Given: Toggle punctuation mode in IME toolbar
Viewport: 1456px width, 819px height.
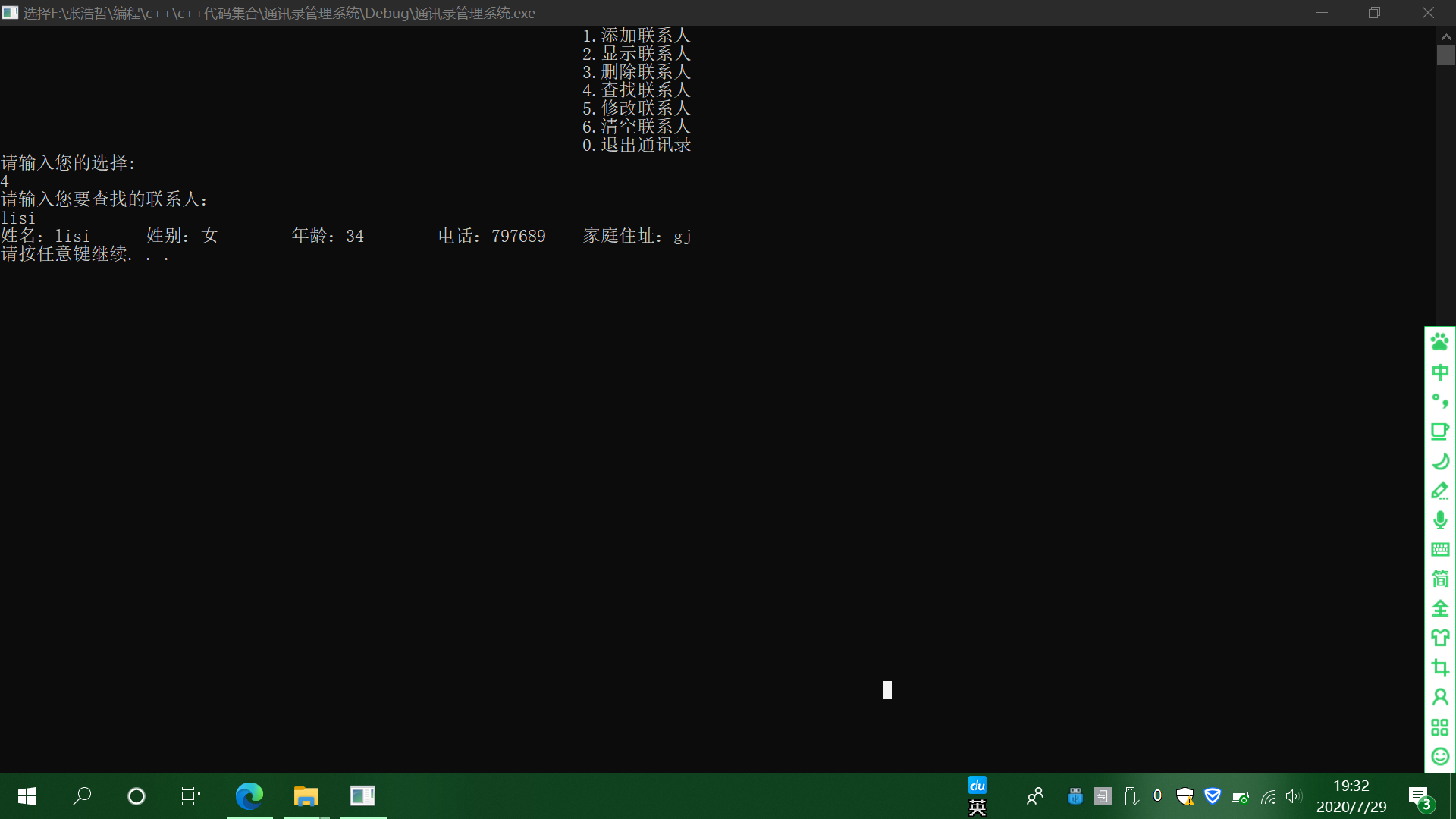Looking at the screenshot, I should point(1439,401).
